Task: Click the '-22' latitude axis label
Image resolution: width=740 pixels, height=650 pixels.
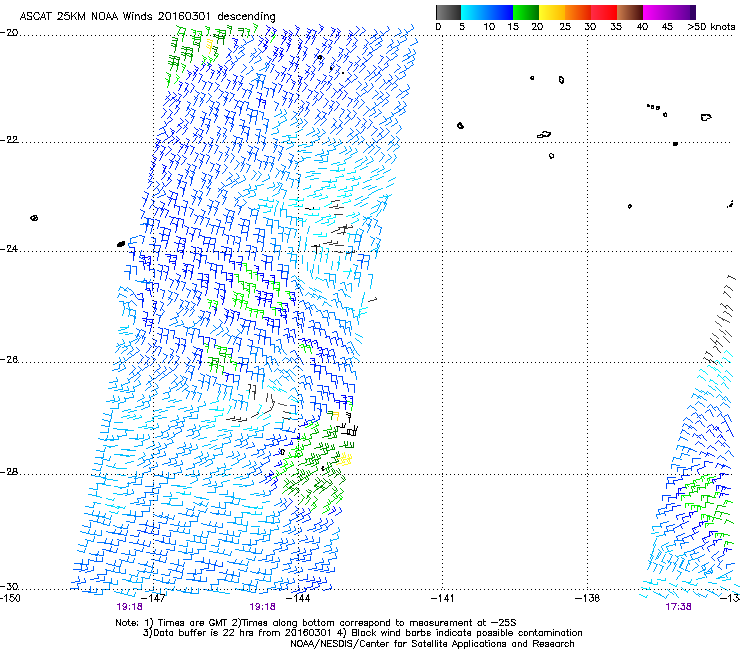Action: 9,140
